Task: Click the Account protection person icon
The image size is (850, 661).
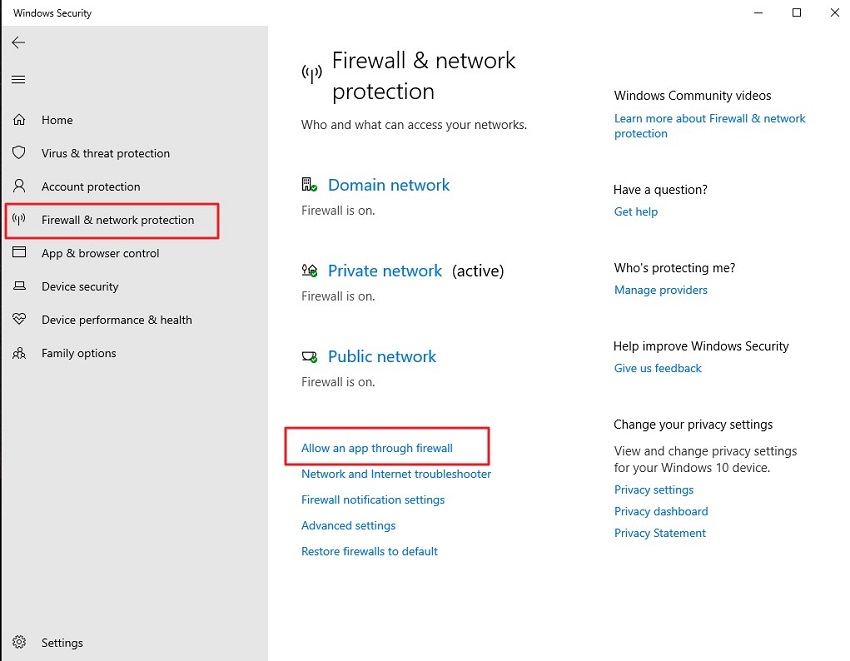Action: tap(19, 186)
